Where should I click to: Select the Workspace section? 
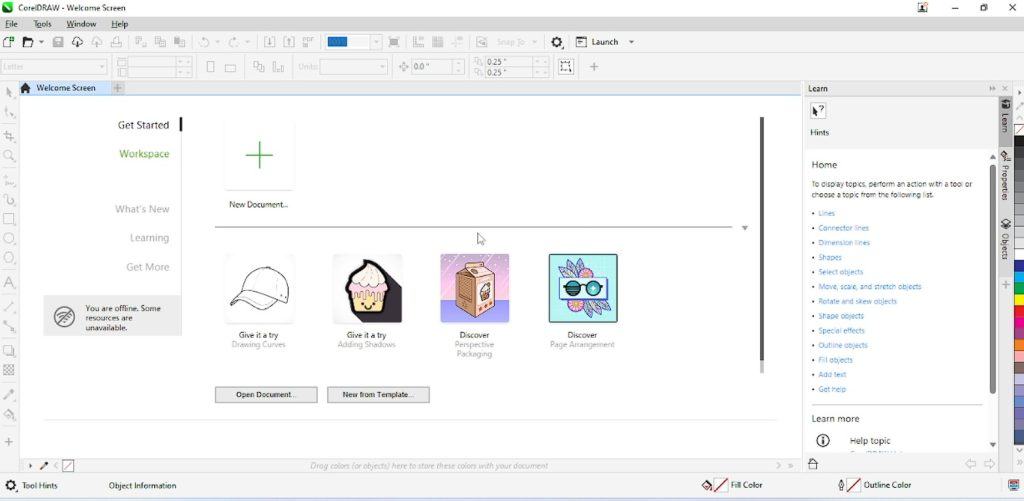tap(144, 154)
